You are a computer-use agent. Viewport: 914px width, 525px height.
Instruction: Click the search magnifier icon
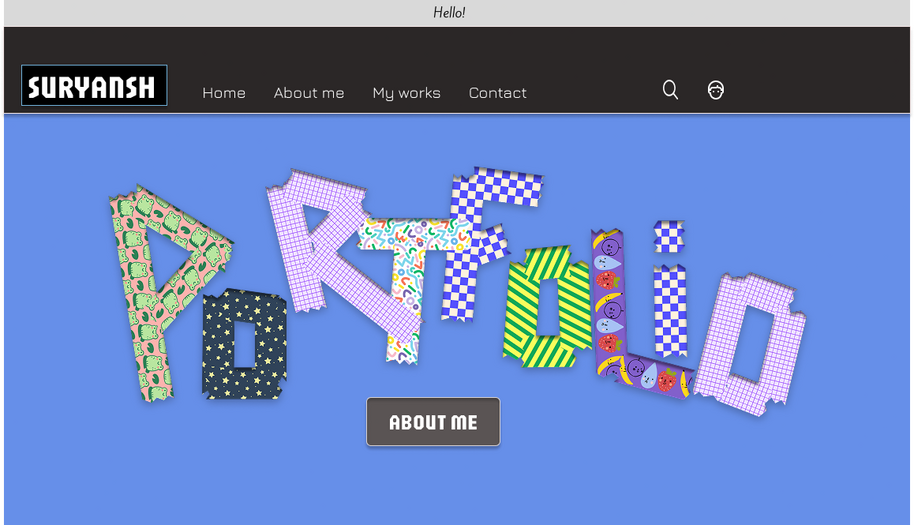[670, 90]
